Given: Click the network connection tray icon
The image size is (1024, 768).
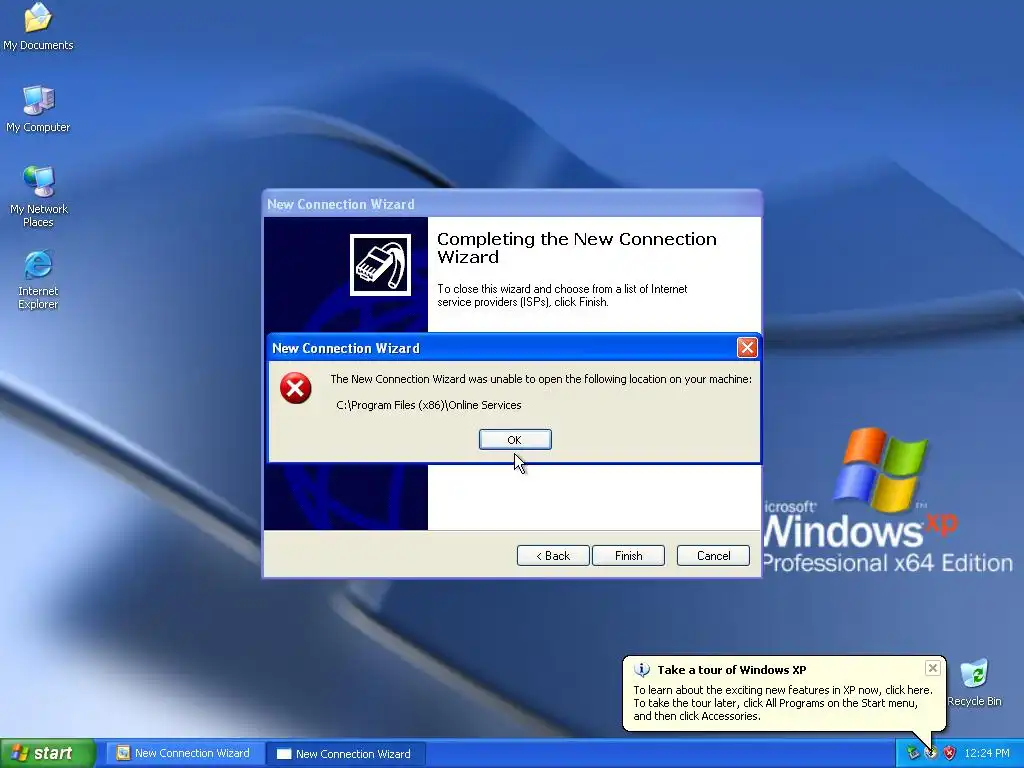Looking at the screenshot, I should click(913, 753).
